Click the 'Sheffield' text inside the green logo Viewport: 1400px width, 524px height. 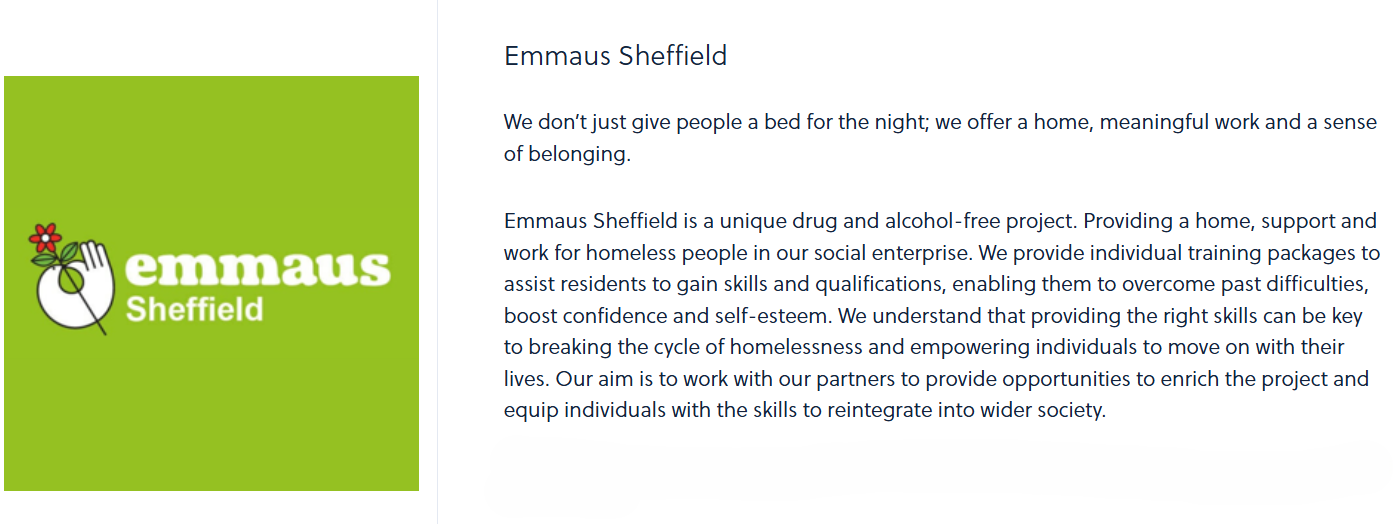coord(194,309)
